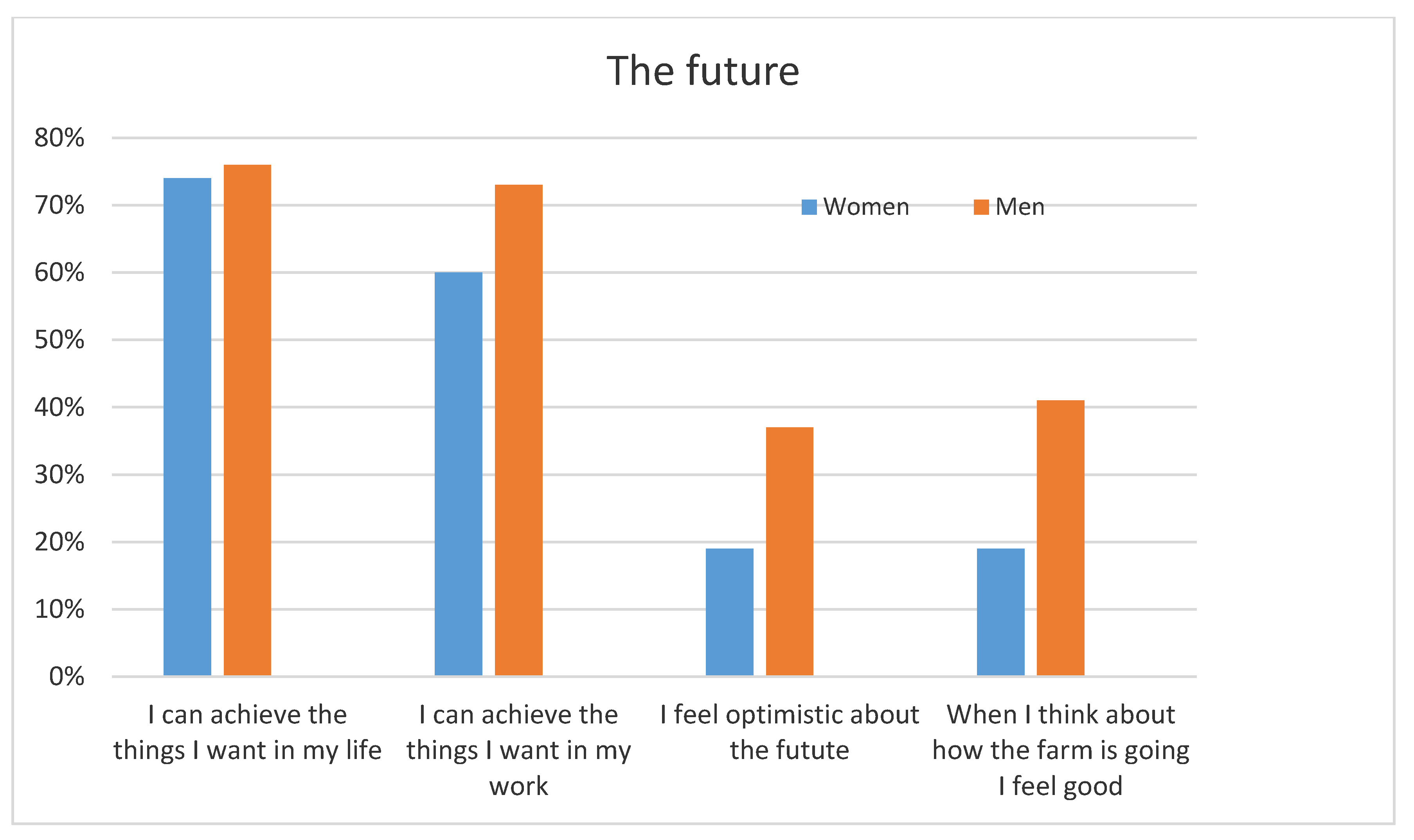Click the 0% y-axis label
The image size is (1414, 840).
click(x=67, y=676)
